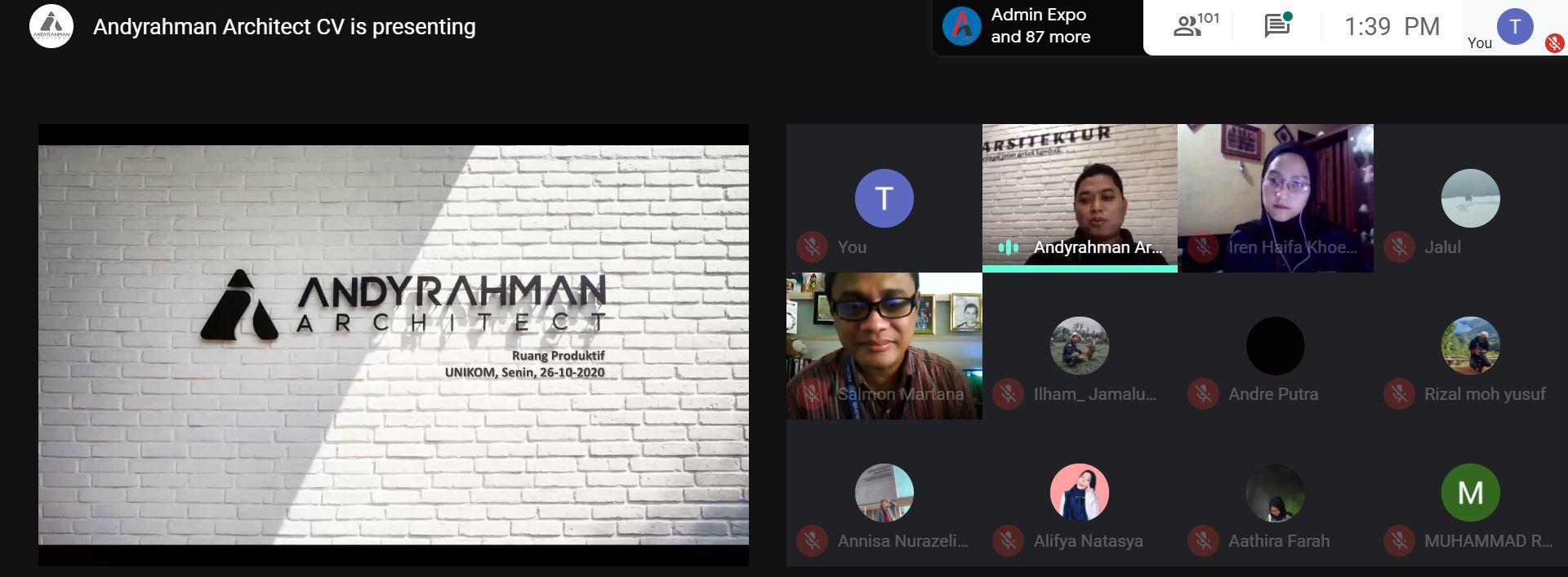1568x577 pixels.
Task: Click muted mic icon beside Rizal moh yusuf
Action: [x=1399, y=394]
